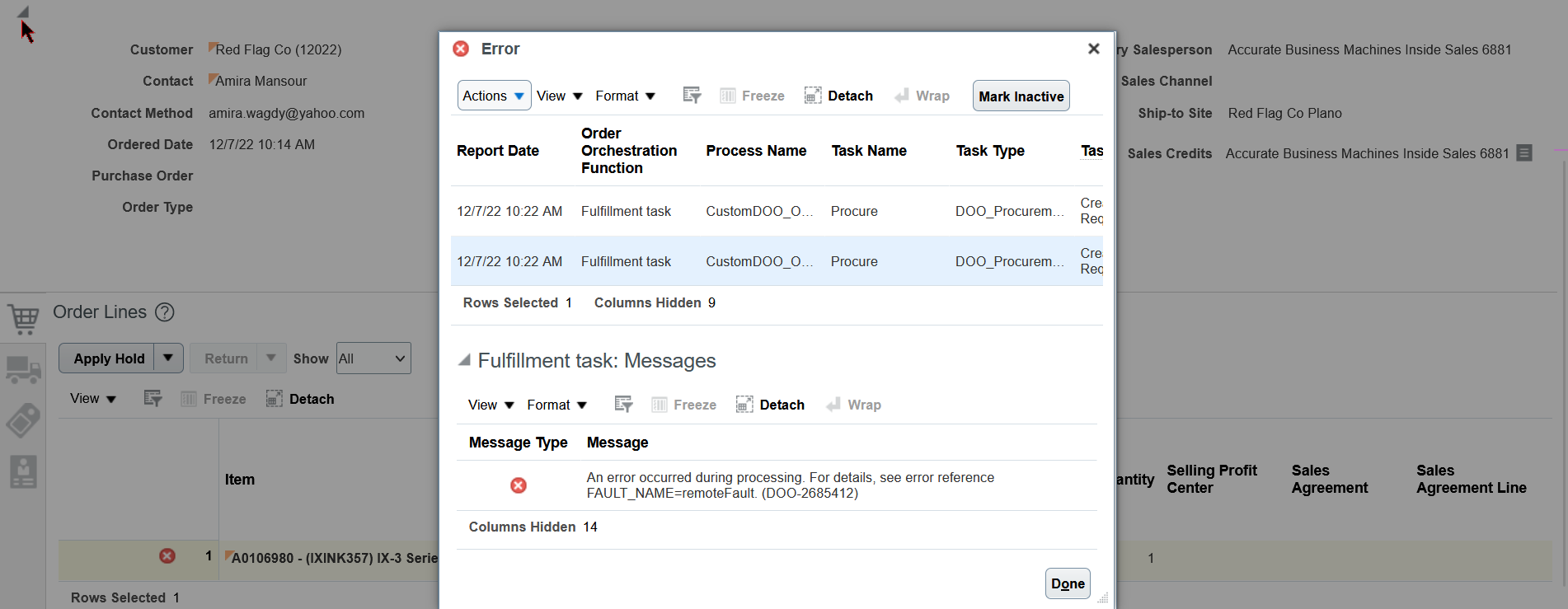
Task: Click the query-by-example icon in the Messages toolbar
Action: tap(623, 405)
